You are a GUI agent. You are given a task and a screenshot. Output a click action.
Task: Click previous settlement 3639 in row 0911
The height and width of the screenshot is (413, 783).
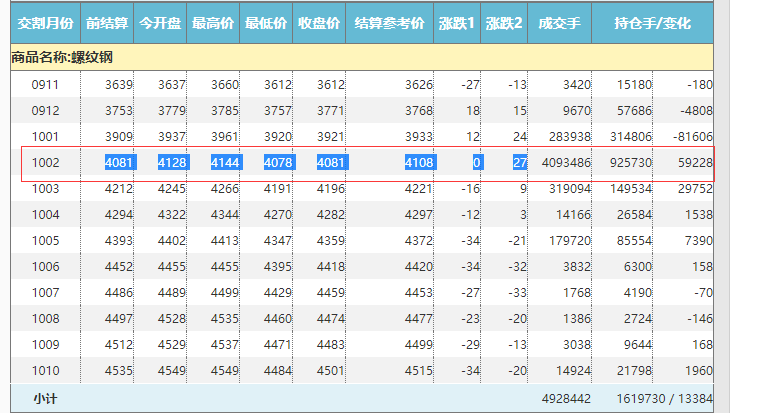[119, 85]
